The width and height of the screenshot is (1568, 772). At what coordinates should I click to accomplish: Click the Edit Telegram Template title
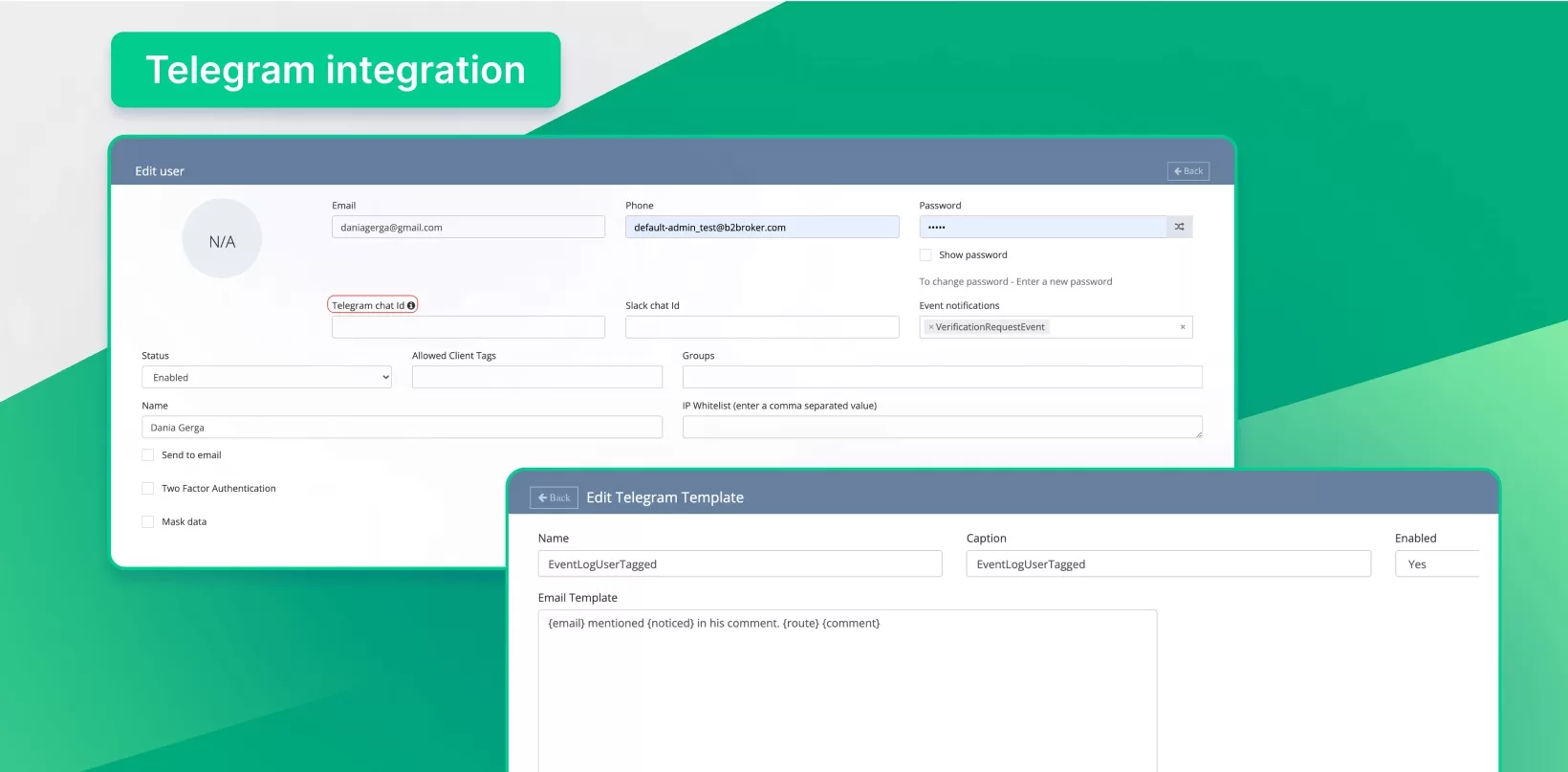pos(664,497)
